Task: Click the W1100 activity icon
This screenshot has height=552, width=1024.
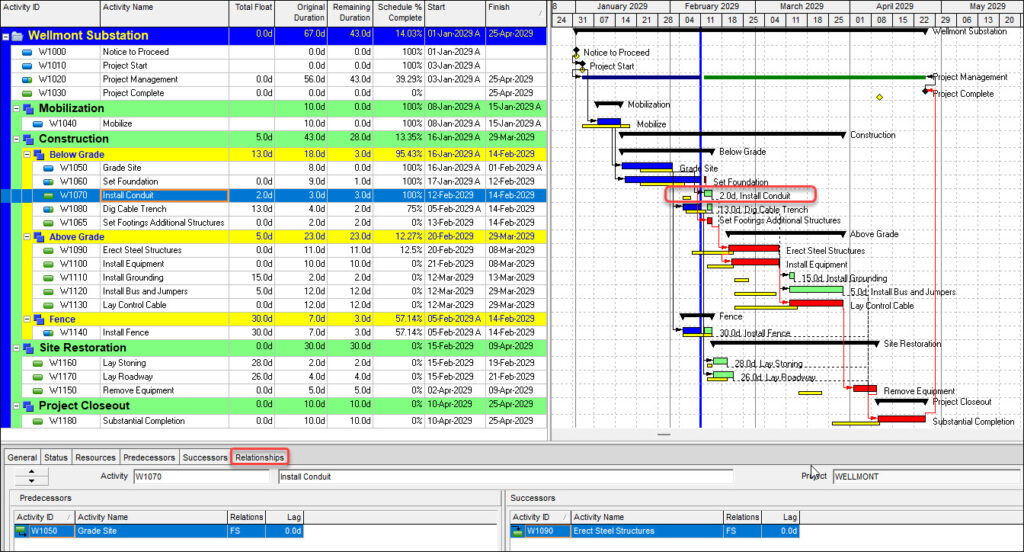Action: [48, 264]
